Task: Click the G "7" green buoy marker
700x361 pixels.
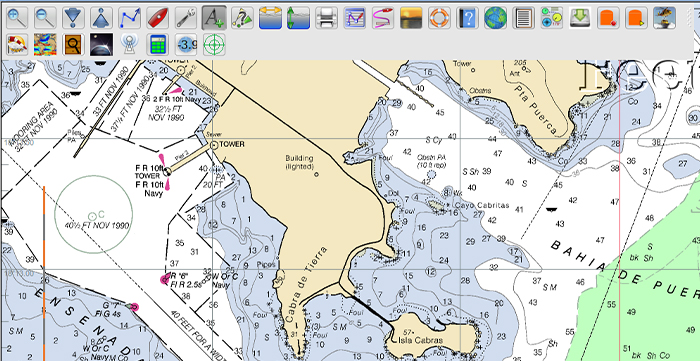Action: (133, 307)
